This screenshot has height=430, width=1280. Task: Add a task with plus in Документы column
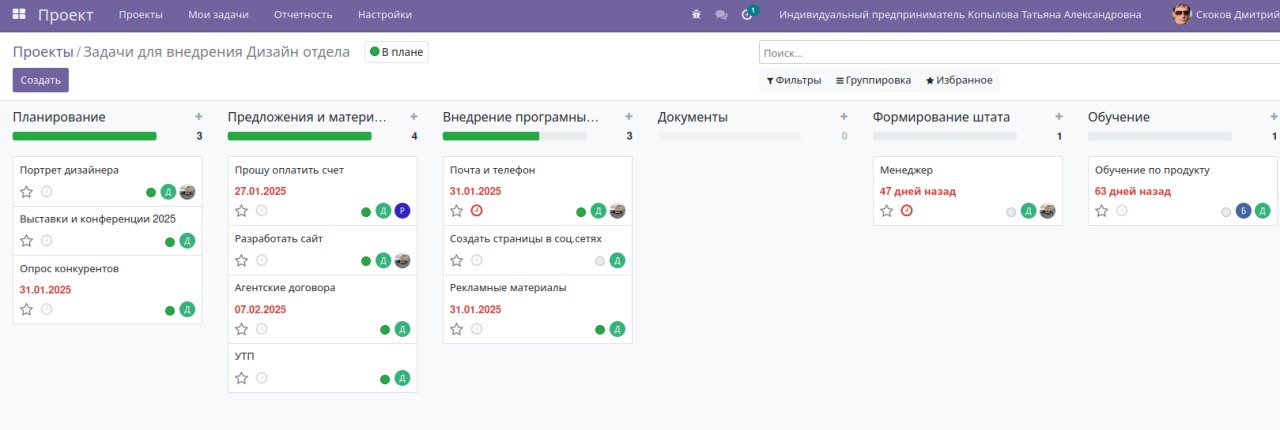[x=843, y=117]
